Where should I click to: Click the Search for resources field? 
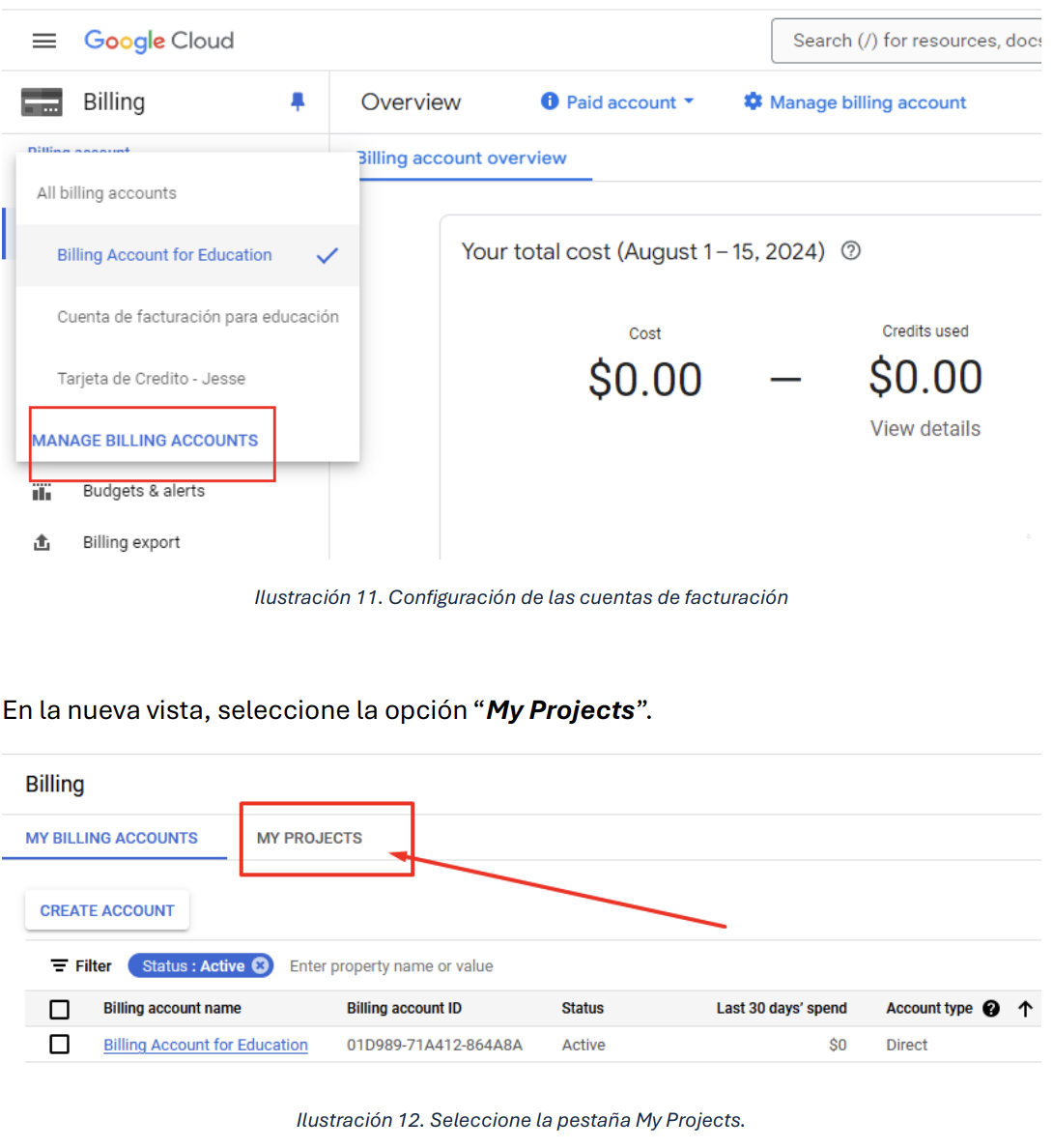click(x=907, y=41)
